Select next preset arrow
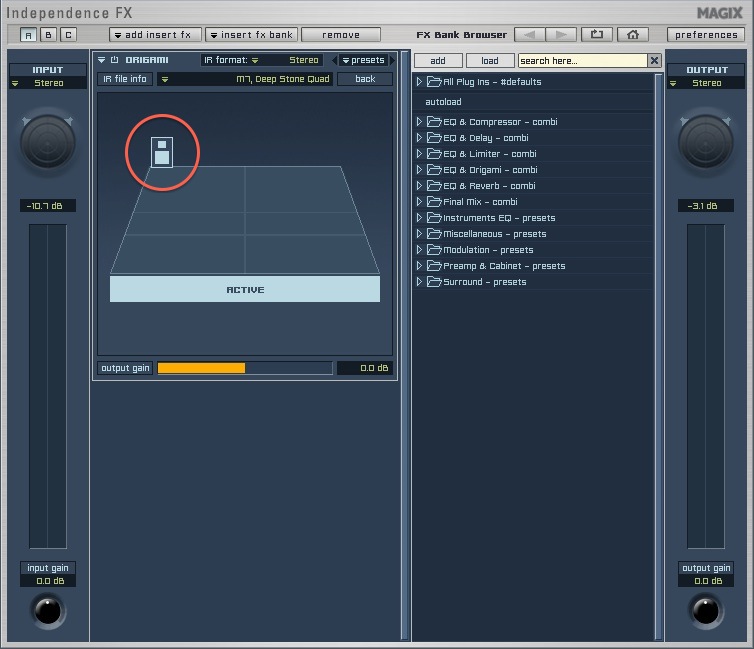 (x=392, y=60)
